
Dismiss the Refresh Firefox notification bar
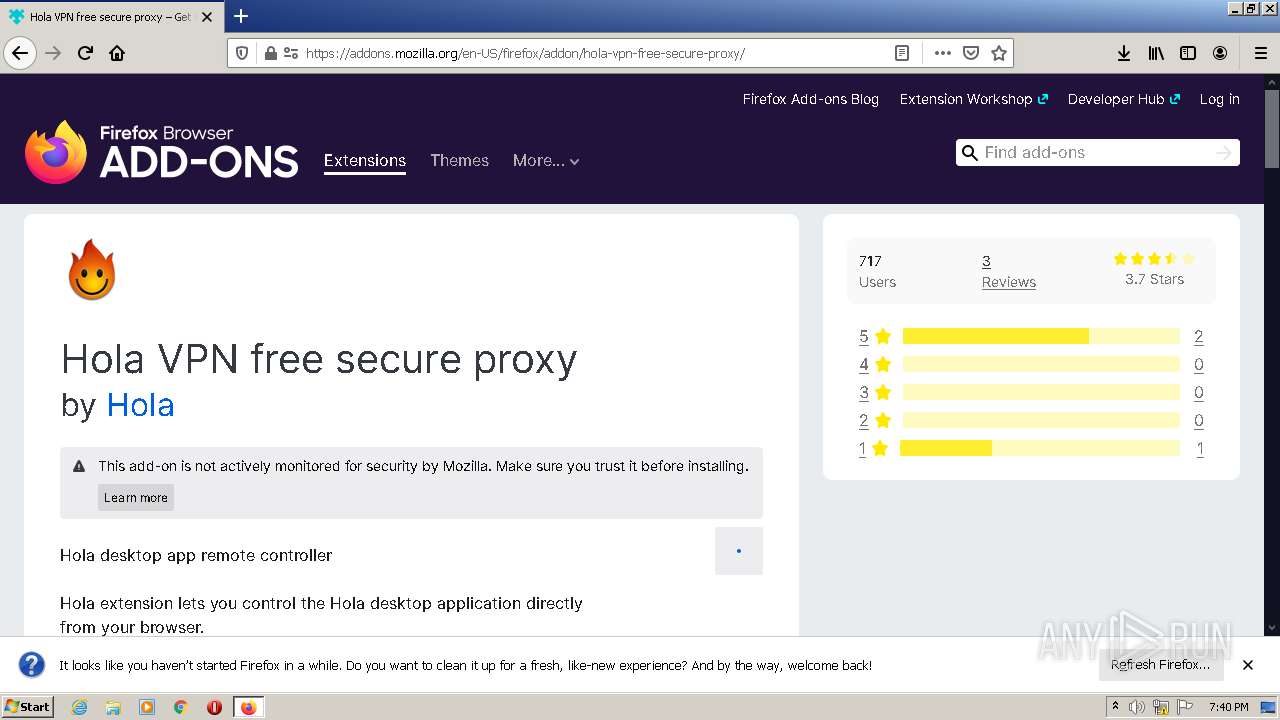1248,665
